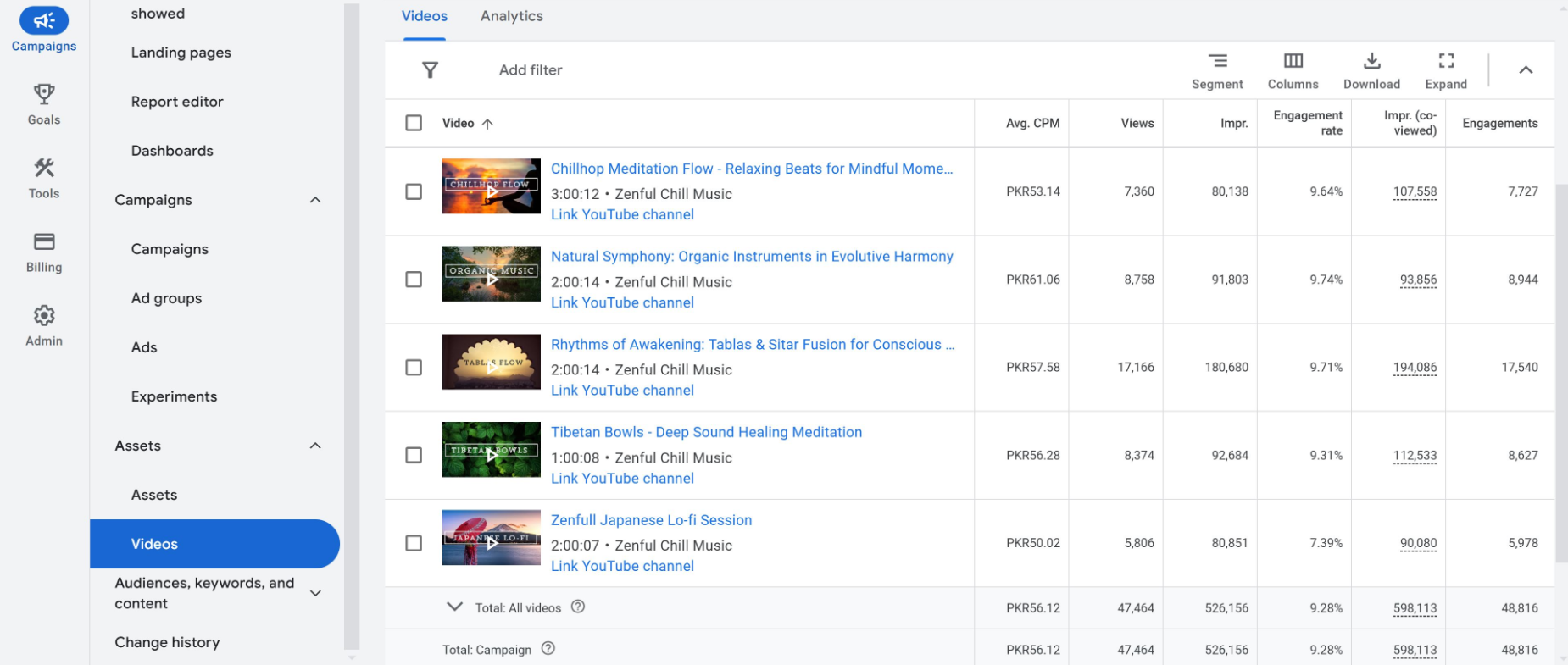1568x665 pixels.
Task: Open Zenfull Japanese Lo-fi Session video link
Action: pyautogui.click(x=651, y=520)
